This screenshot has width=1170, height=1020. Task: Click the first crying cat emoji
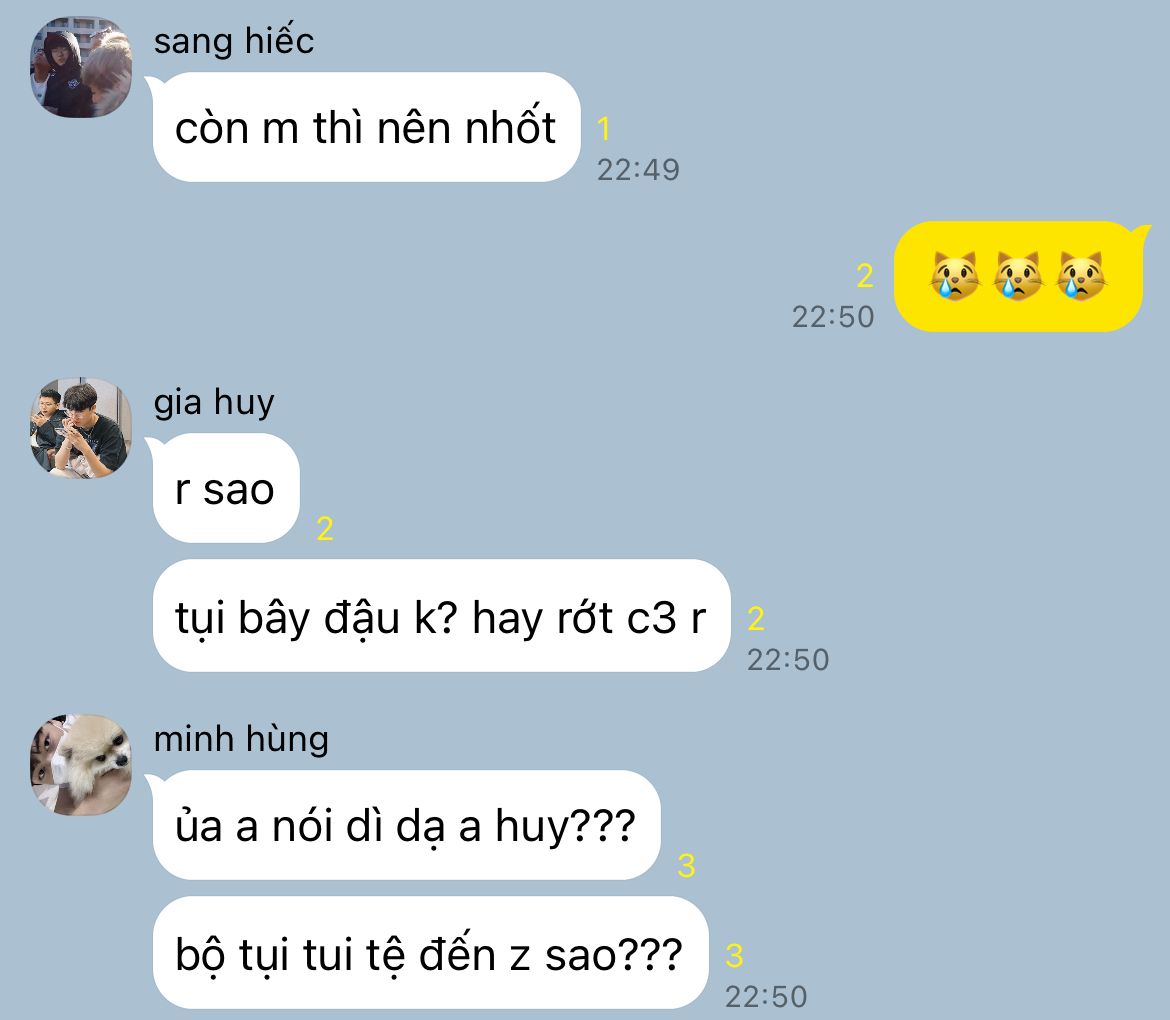pos(955,276)
